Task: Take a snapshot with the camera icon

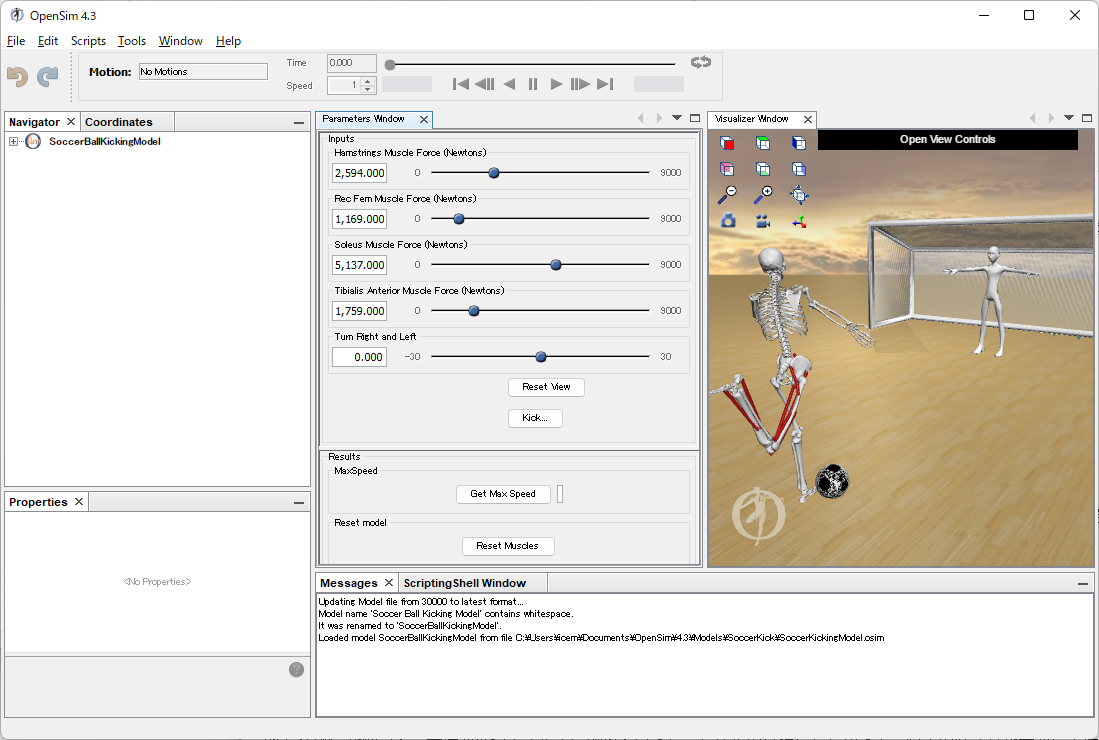Action: tap(728, 221)
